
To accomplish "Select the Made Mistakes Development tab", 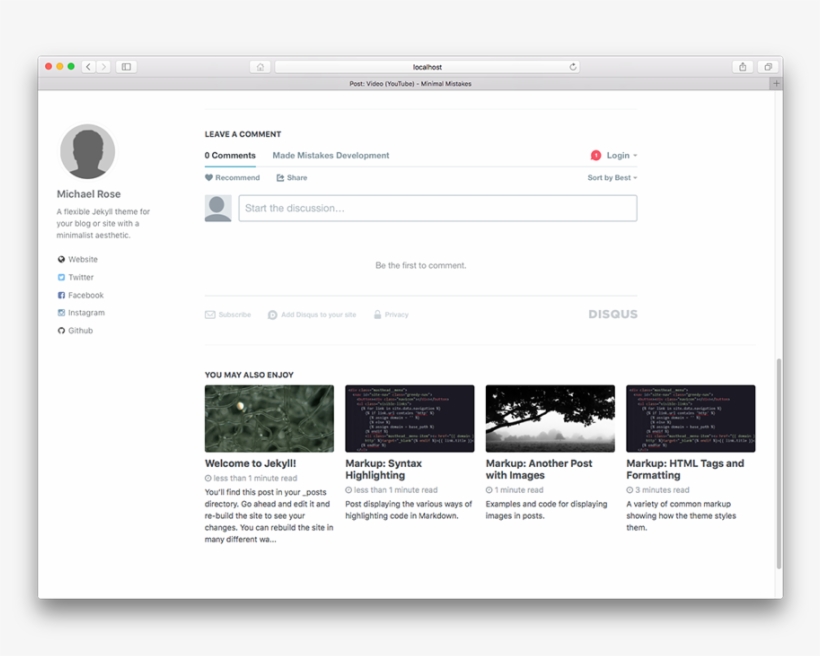I will coord(330,155).
